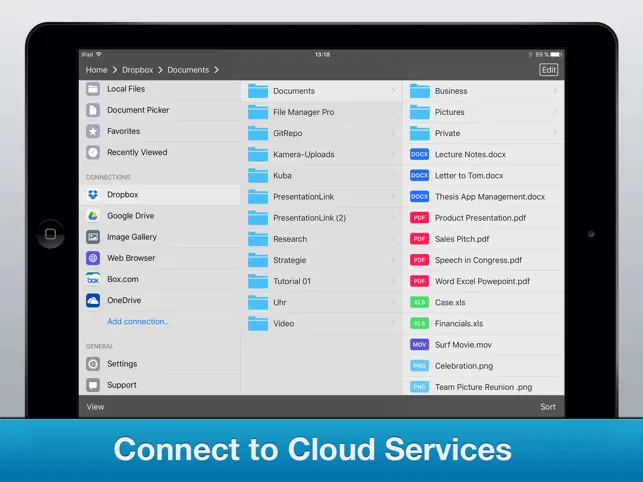
Task: Go to Home in breadcrumb
Action: [96, 70]
